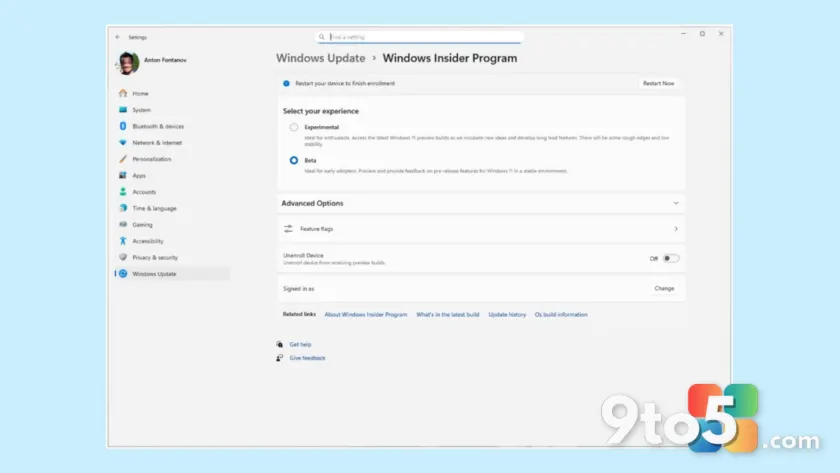The width and height of the screenshot is (840, 473).
Task: Click Anton Fontanov profile picture
Action: pyautogui.click(x=128, y=63)
